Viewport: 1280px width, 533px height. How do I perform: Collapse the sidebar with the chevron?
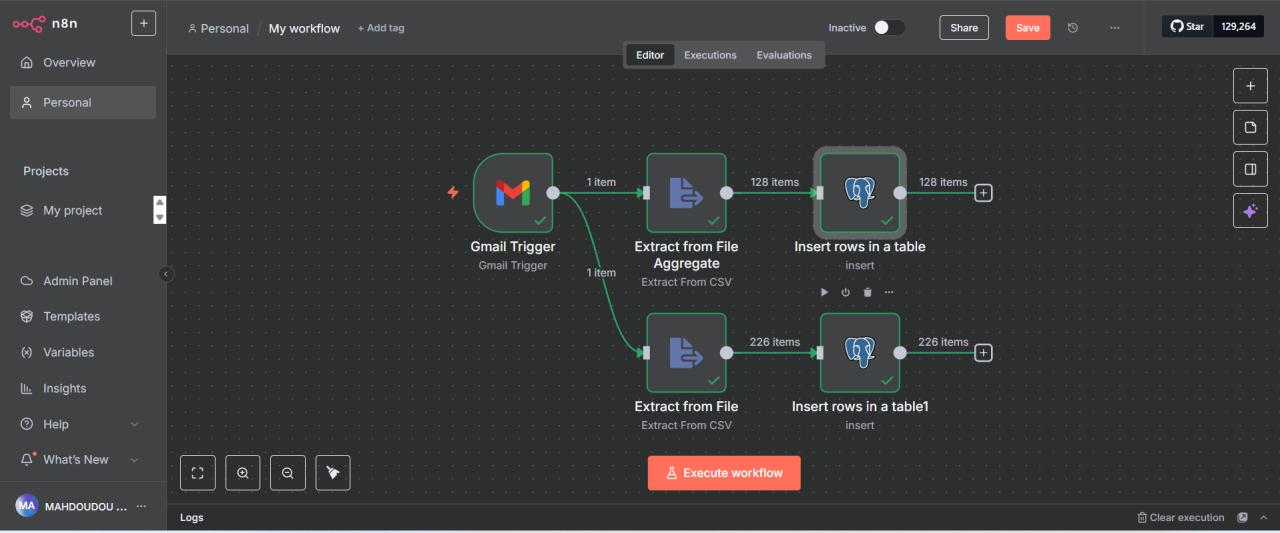click(166, 274)
